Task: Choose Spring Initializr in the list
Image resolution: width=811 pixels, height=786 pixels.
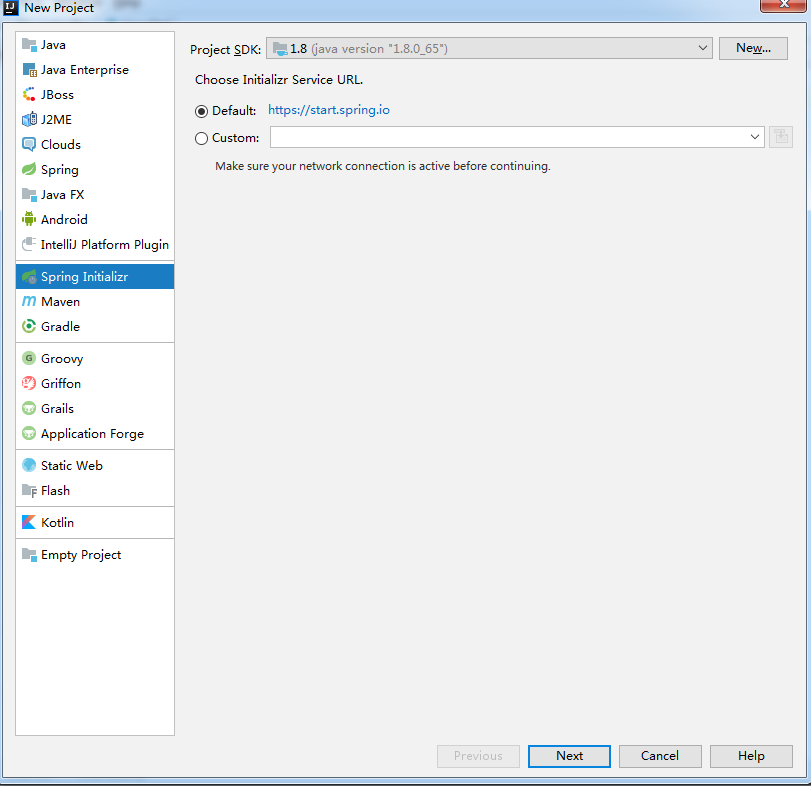Action: [x=95, y=277]
